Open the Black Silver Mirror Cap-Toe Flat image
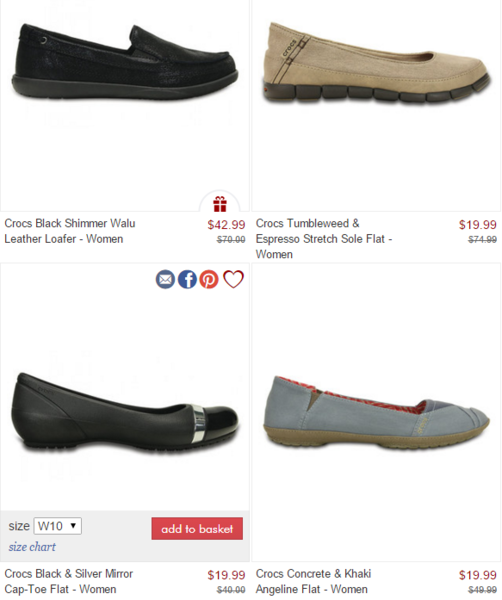The width and height of the screenshot is (502, 600). point(125,412)
